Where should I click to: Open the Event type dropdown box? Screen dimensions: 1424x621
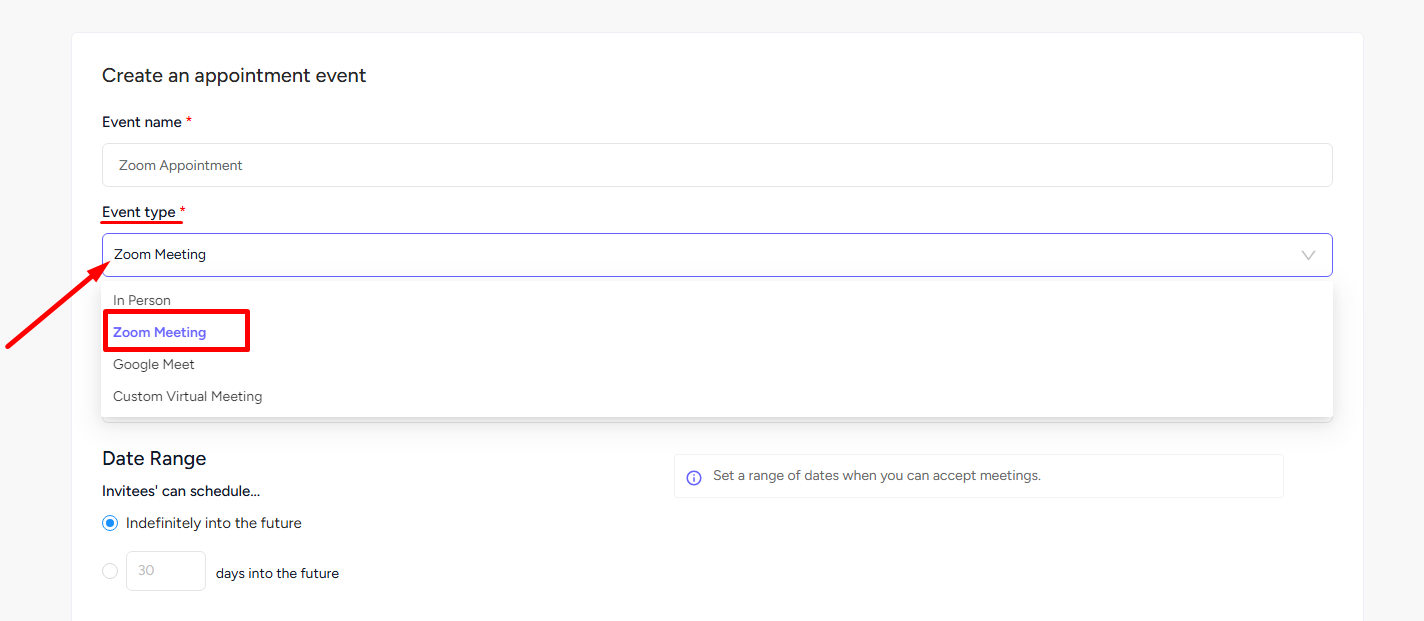click(717, 255)
